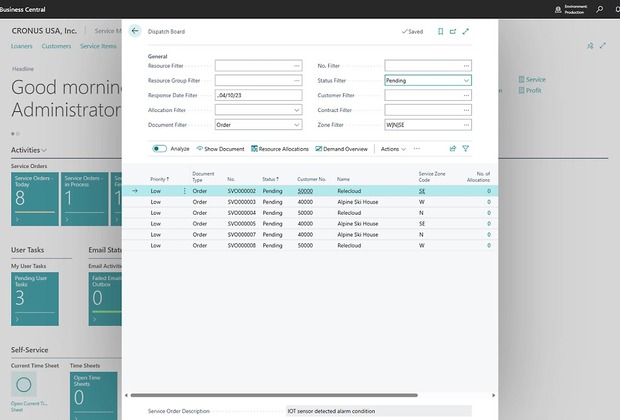620x420 pixels.
Task: Open Customer Filter lookup ellipsis
Action: [466, 95]
